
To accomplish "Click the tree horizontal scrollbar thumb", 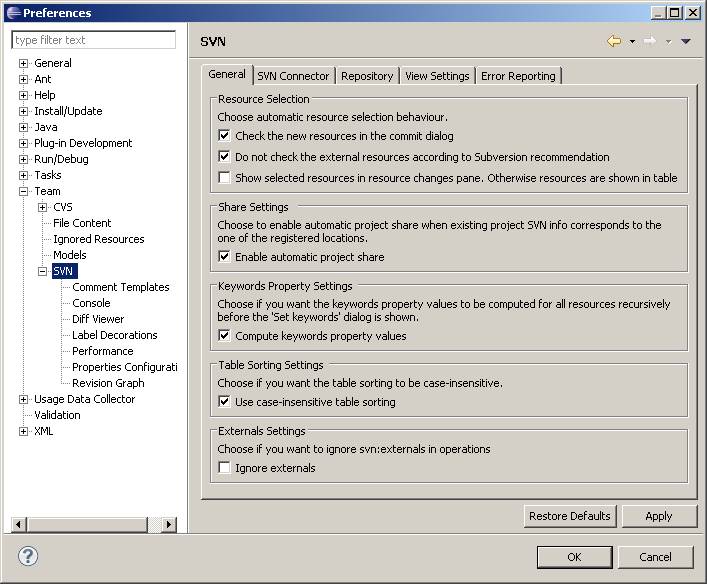I will click(x=87, y=524).
